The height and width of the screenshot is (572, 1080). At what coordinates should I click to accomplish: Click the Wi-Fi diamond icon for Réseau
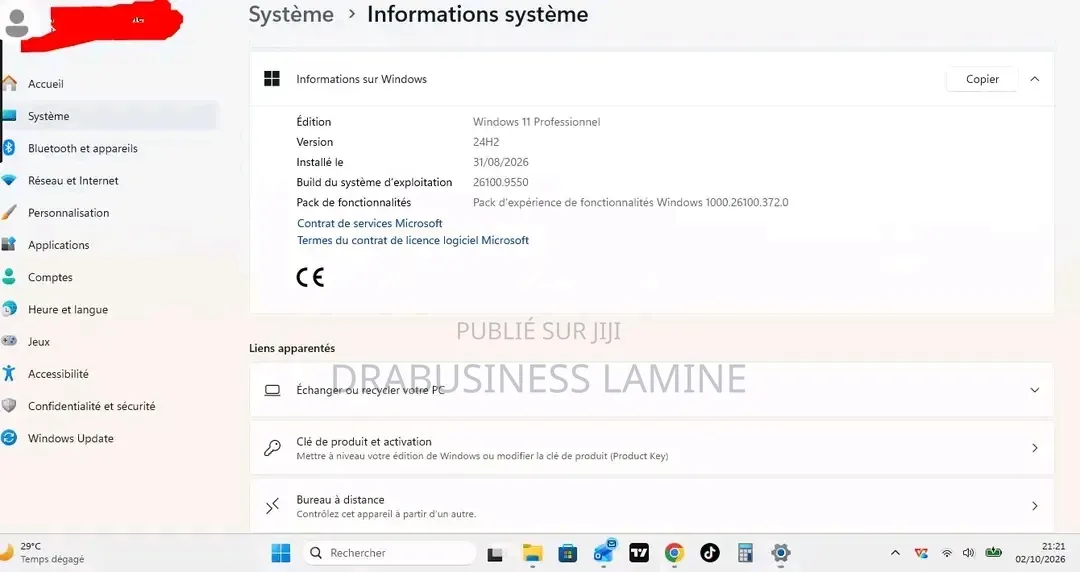[8, 181]
